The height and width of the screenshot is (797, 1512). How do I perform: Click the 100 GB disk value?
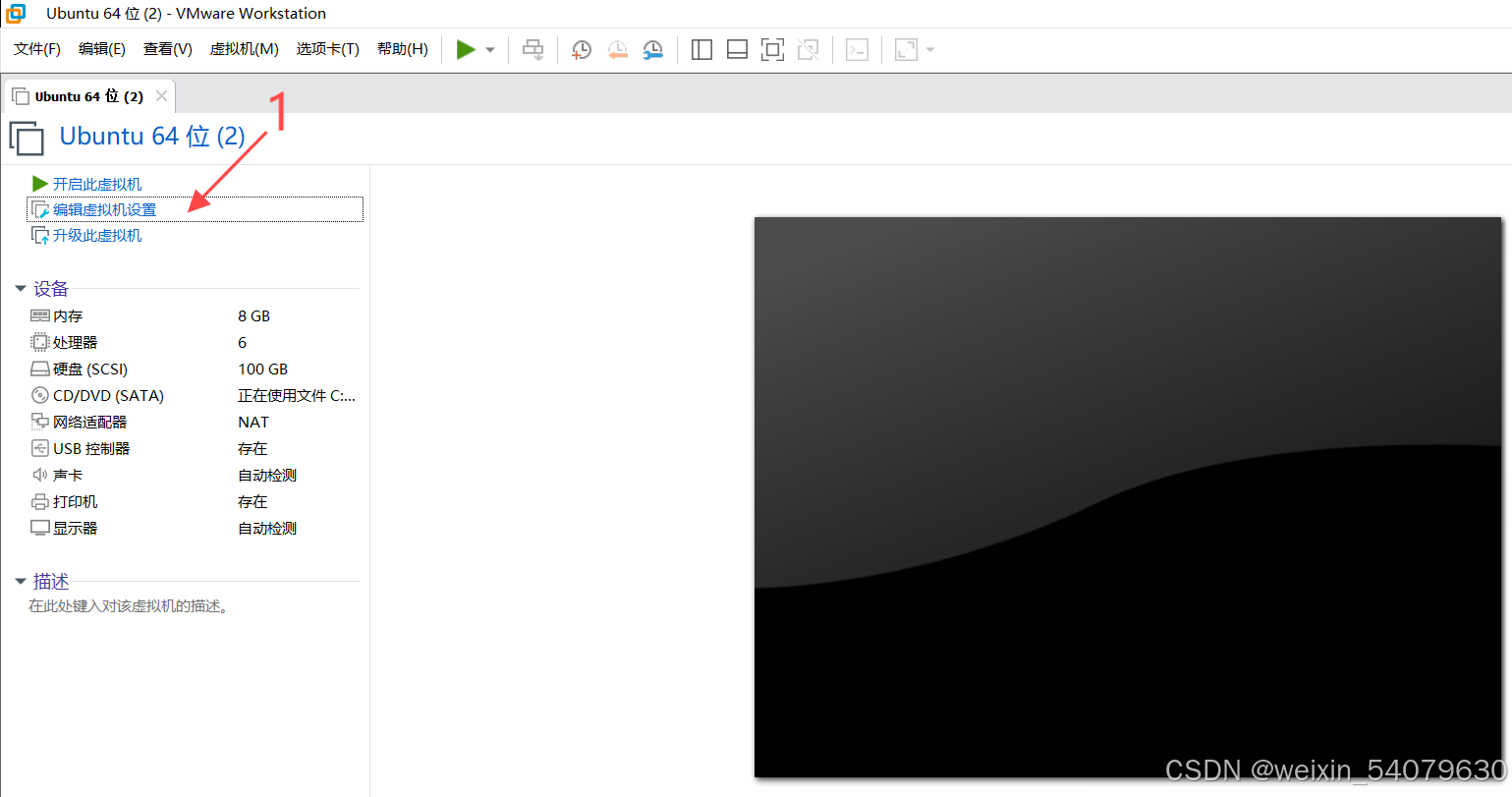pos(262,369)
